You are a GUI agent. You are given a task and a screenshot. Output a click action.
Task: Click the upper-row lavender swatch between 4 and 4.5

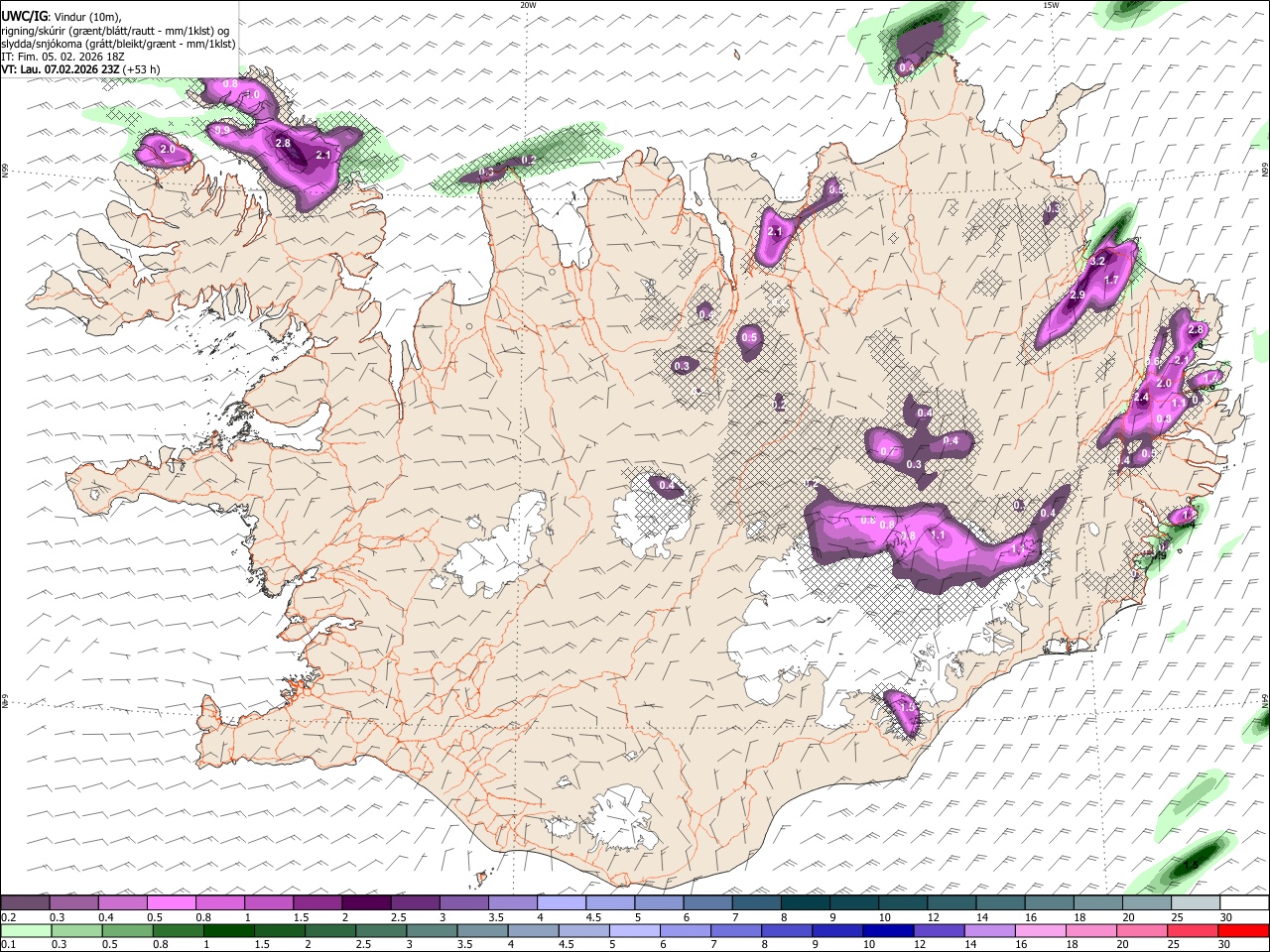pyautogui.click(x=561, y=903)
